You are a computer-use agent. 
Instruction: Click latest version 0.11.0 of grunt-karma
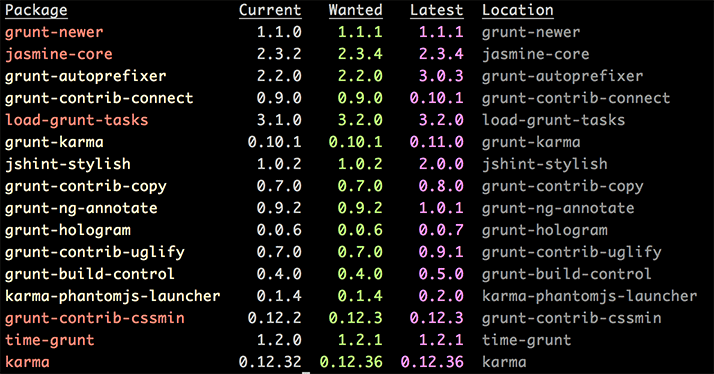tap(437, 142)
